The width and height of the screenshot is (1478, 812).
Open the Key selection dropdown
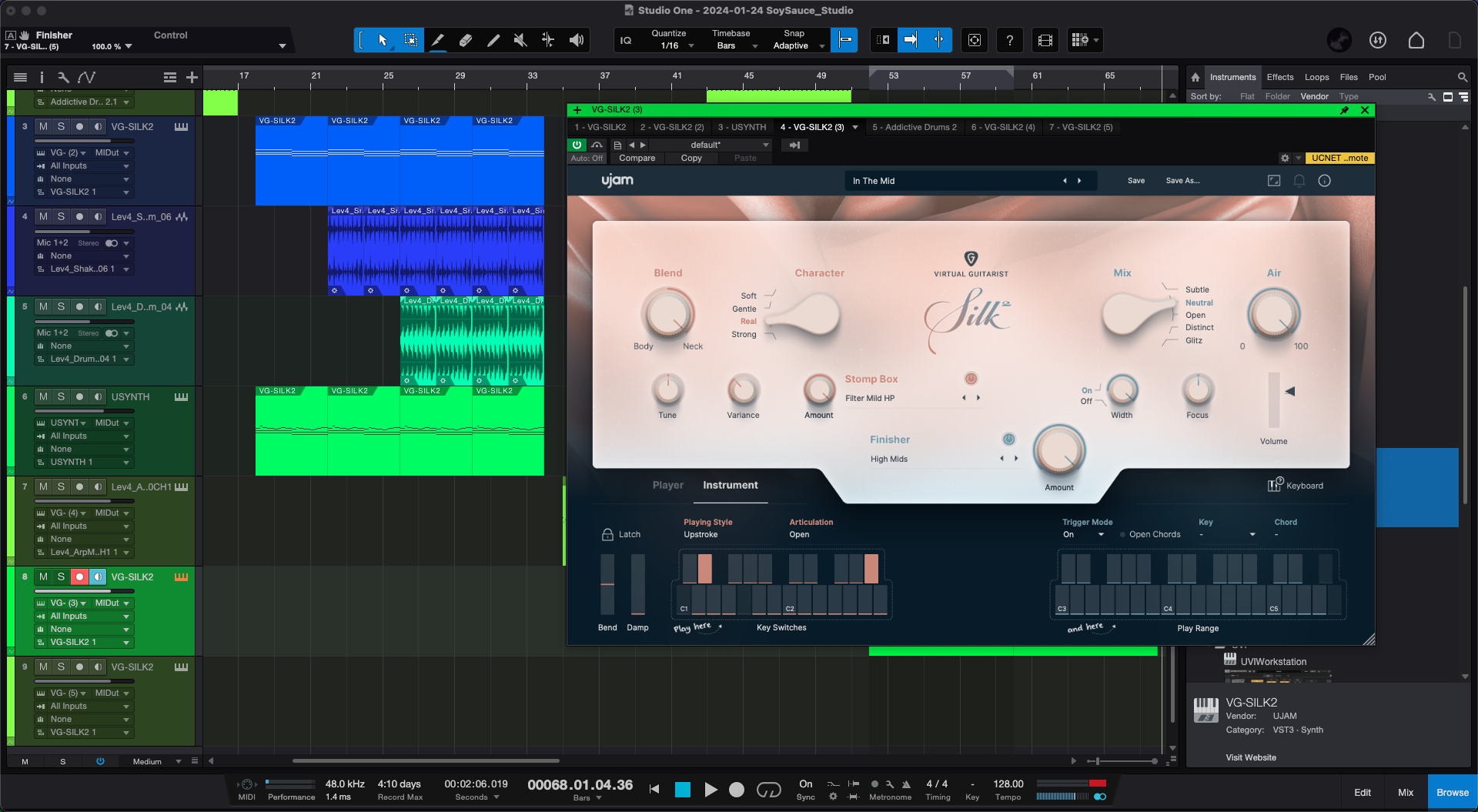pos(1227,535)
